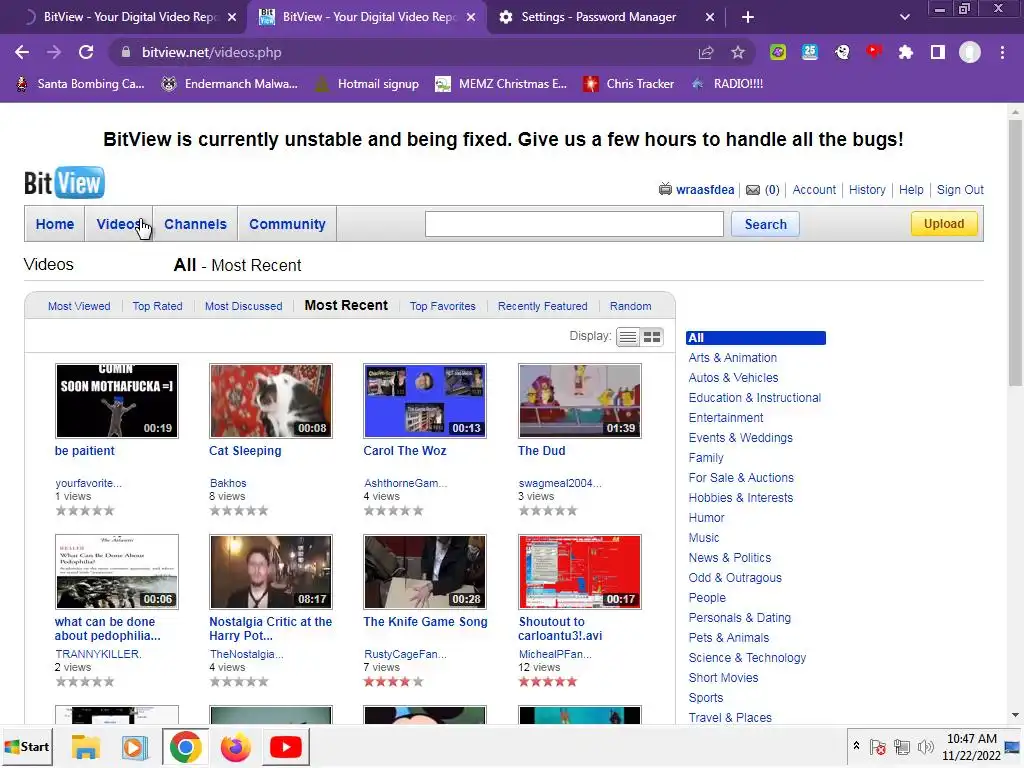Screen dimensions: 1024x768
Task: Click the yellow Upload button
Action: click(944, 224)
